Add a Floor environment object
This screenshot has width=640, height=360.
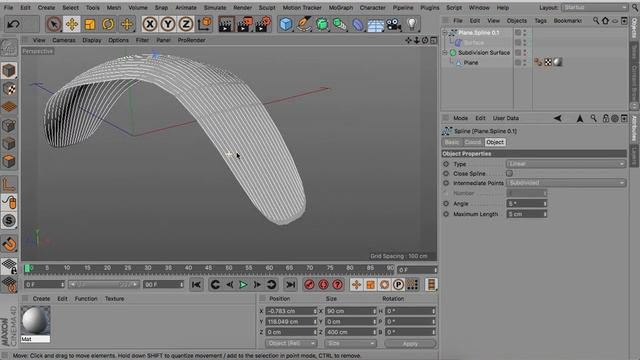click(x=376, y=24)
